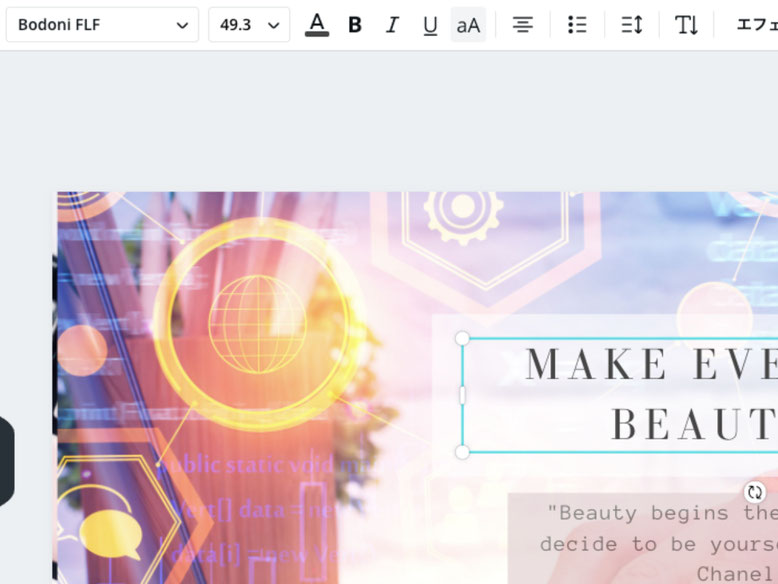Toggle bold formatting
The height and width of the screenshot is (584, 778).
click(x=355, y=24)
